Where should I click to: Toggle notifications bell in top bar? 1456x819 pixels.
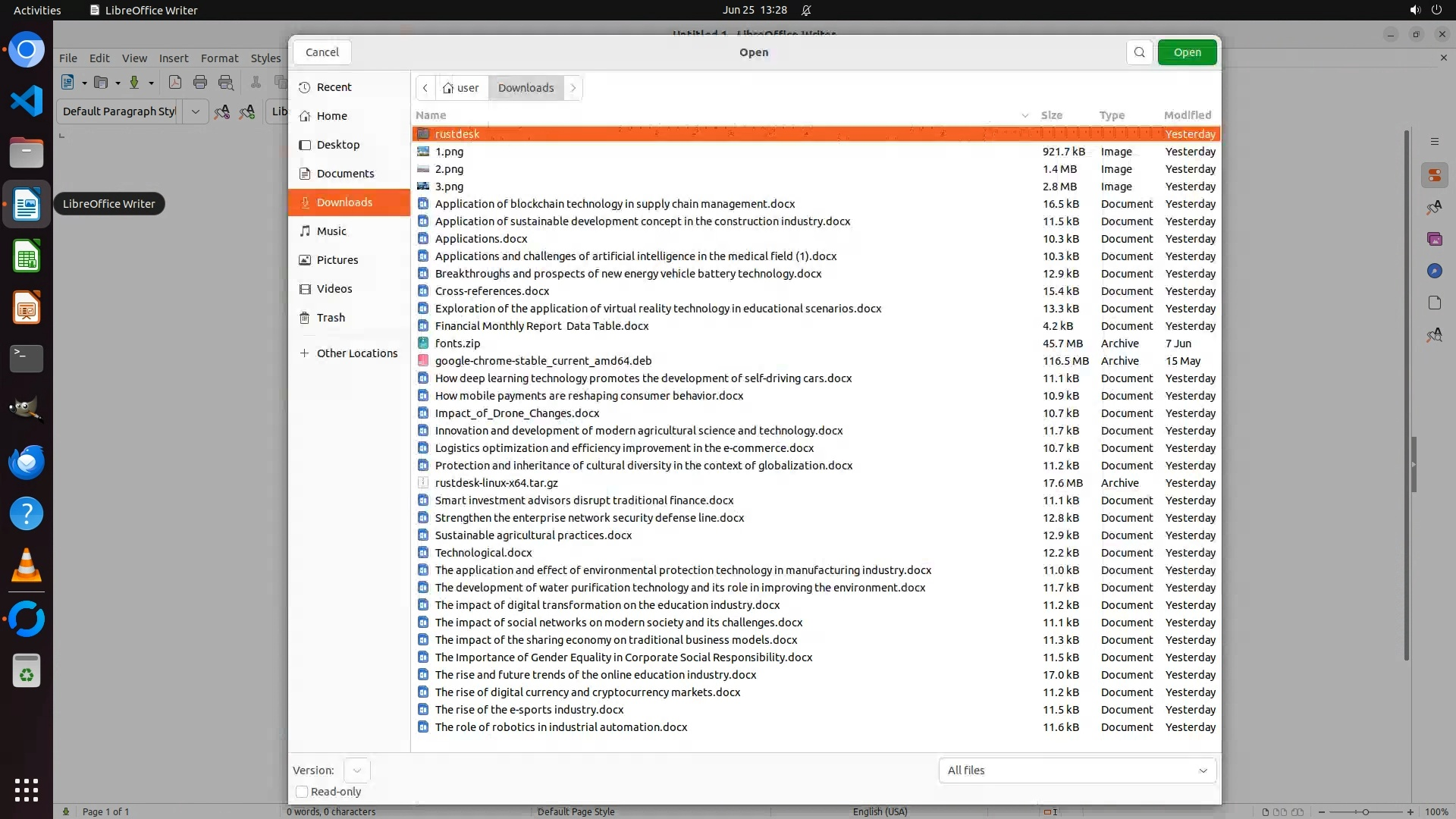(x=806, y=10)
